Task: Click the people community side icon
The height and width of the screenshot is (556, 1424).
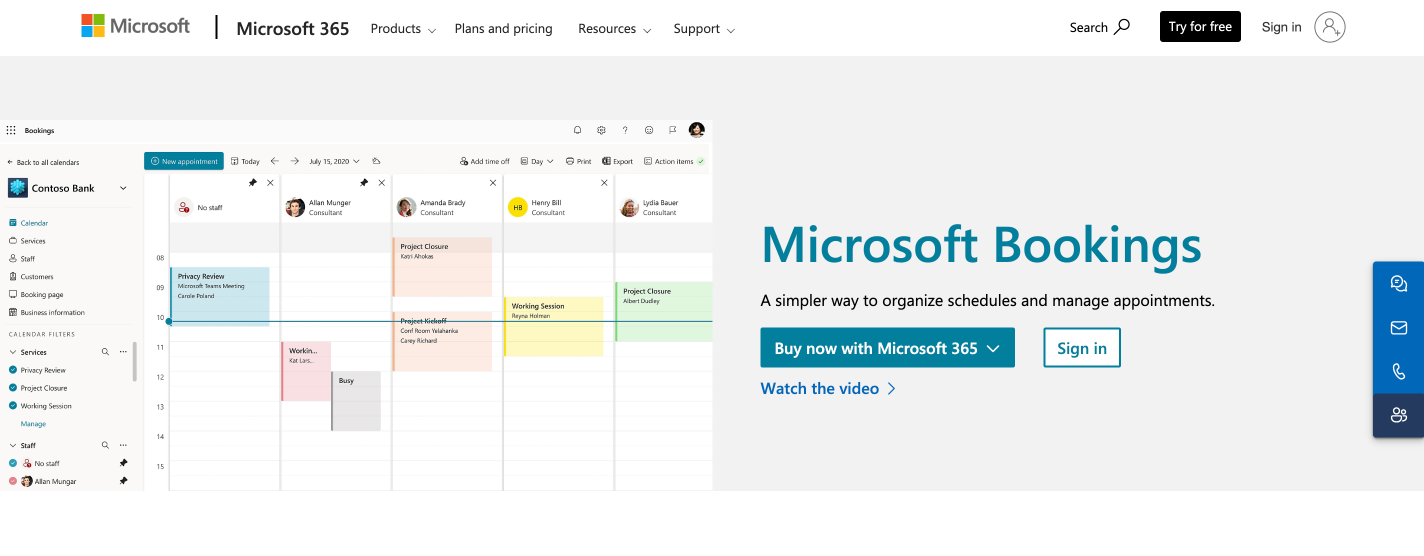Action: pos(1399,416)
